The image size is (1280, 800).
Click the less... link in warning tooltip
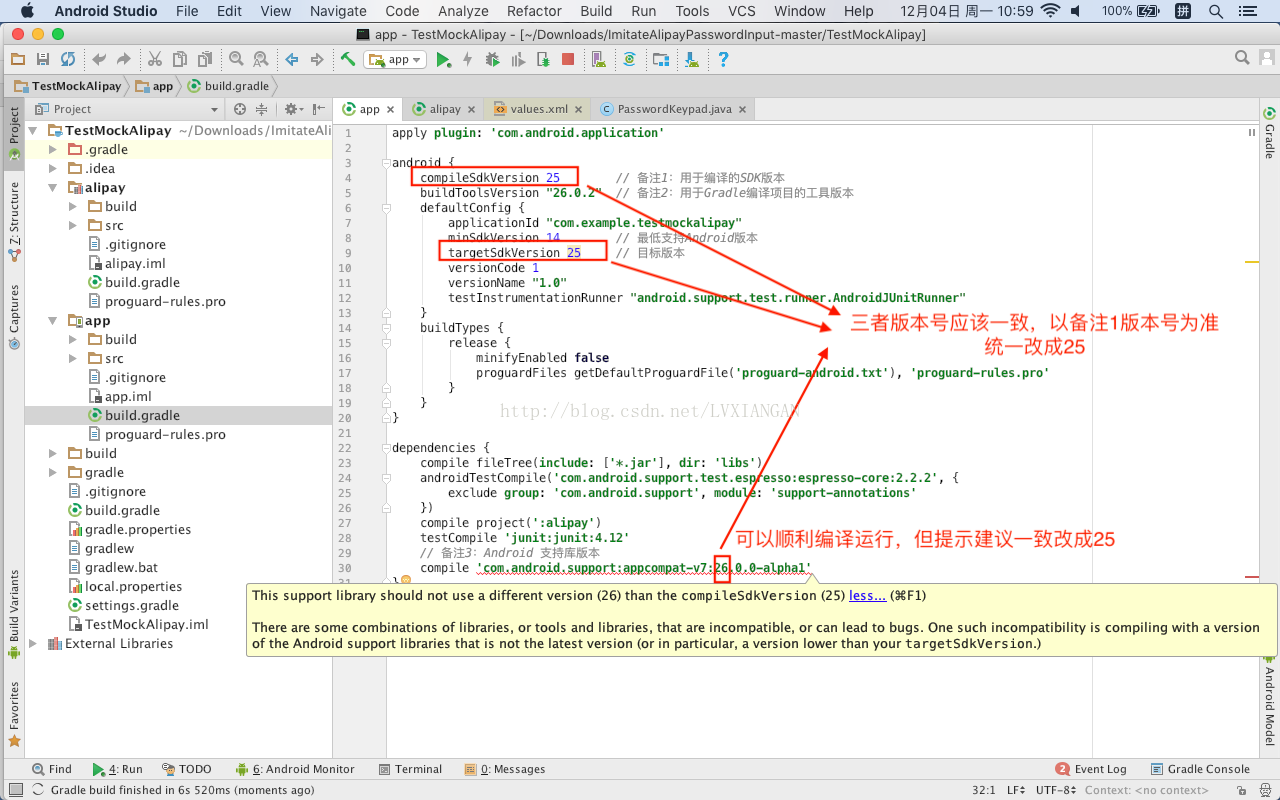tap(867, 595)
